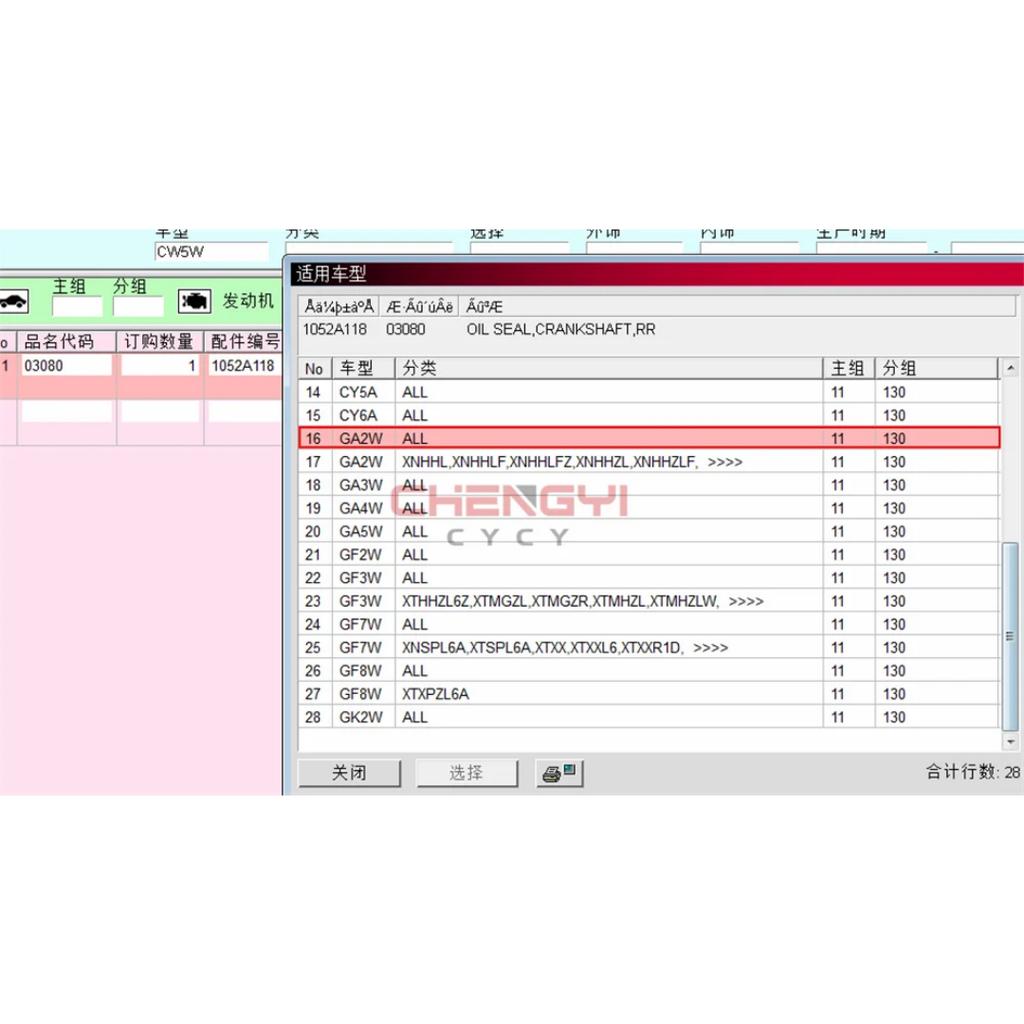Click the 品名代码 column header
Image resolution: width=1024 pixels, height=1024 pixels.
[x=67, y=342]
